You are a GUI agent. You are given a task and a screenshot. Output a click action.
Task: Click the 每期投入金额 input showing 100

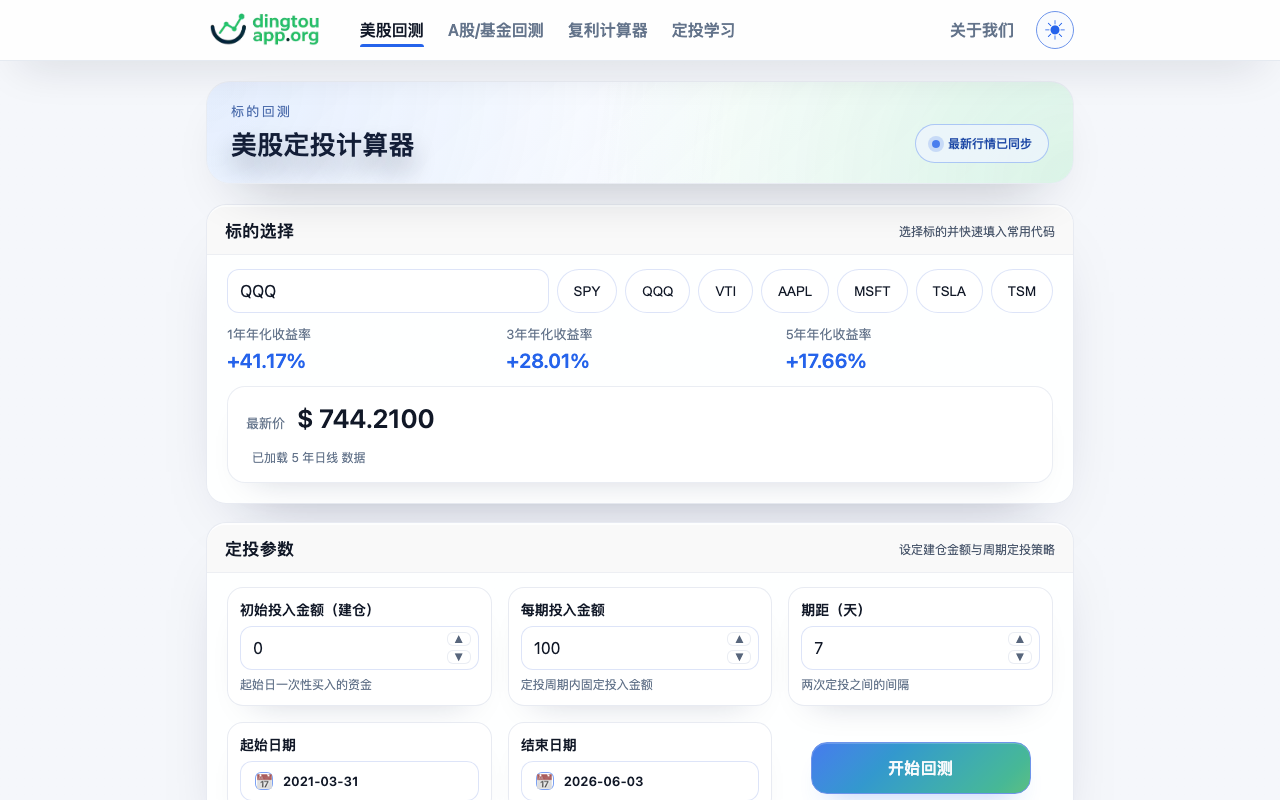point(640,648)
